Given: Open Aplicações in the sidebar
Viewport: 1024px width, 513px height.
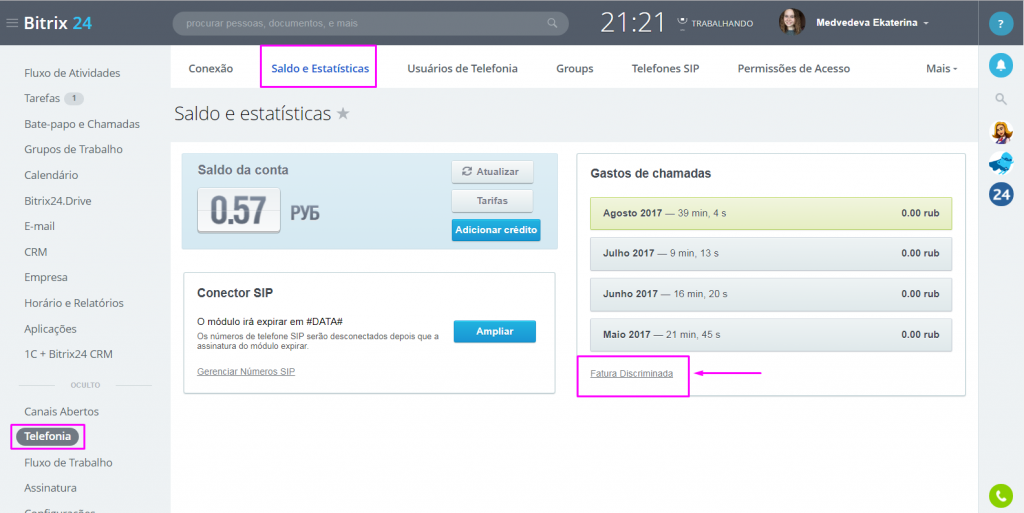Looking at the screenshot, I should [50, 329].
